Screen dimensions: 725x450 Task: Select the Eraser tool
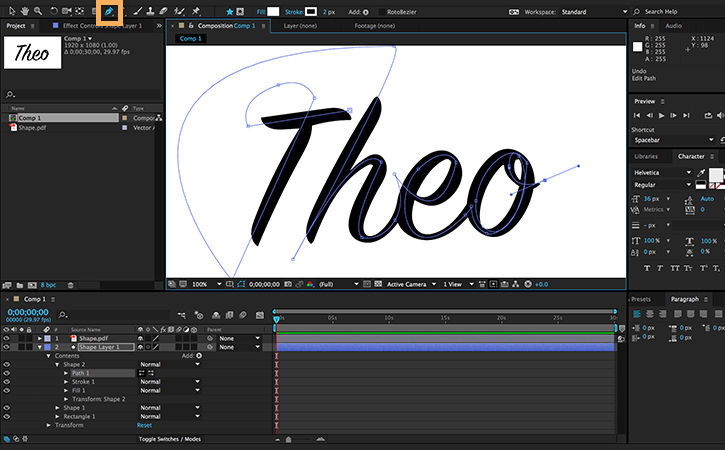click(163, 11)
